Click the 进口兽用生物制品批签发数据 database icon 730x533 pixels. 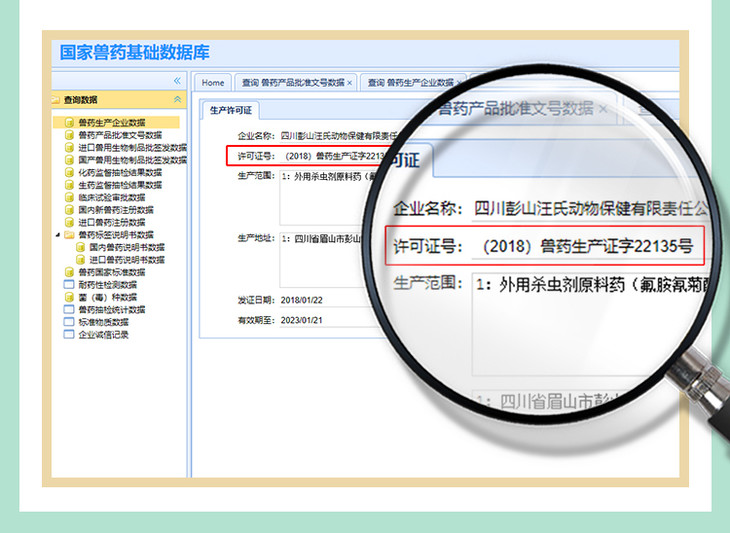[x=70, y=147]
